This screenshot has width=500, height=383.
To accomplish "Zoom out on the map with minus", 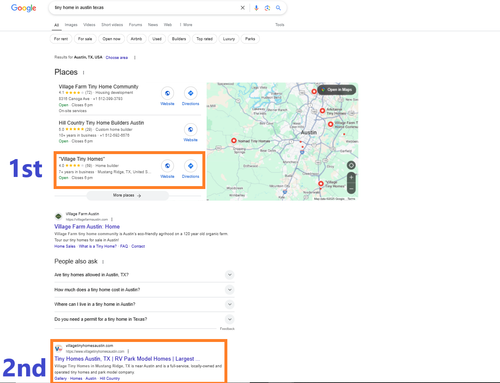I will [351, 189].
